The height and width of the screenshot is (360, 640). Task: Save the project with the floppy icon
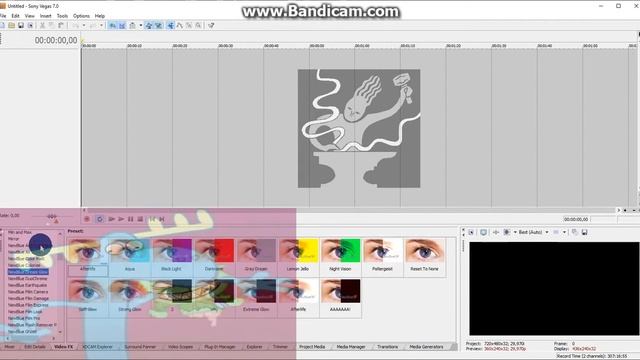point(21,25)
